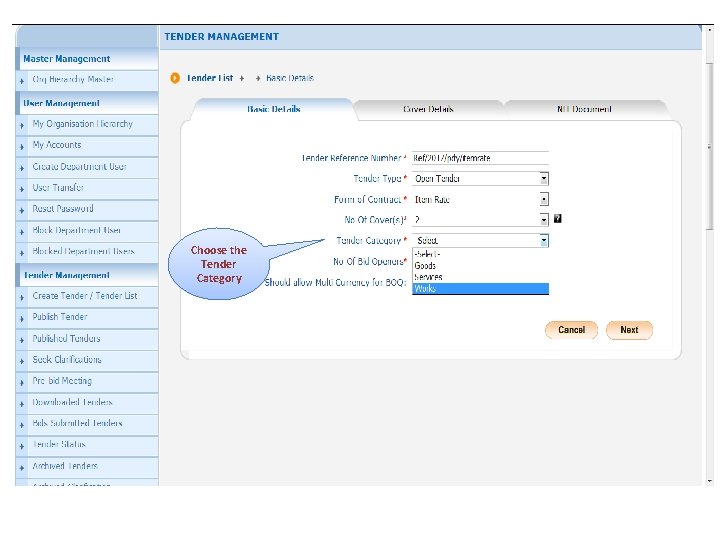The height and width of the screenshot is (540, 720).
Task: Choose Goods from Tender Category list
Action: click(480, 266)
